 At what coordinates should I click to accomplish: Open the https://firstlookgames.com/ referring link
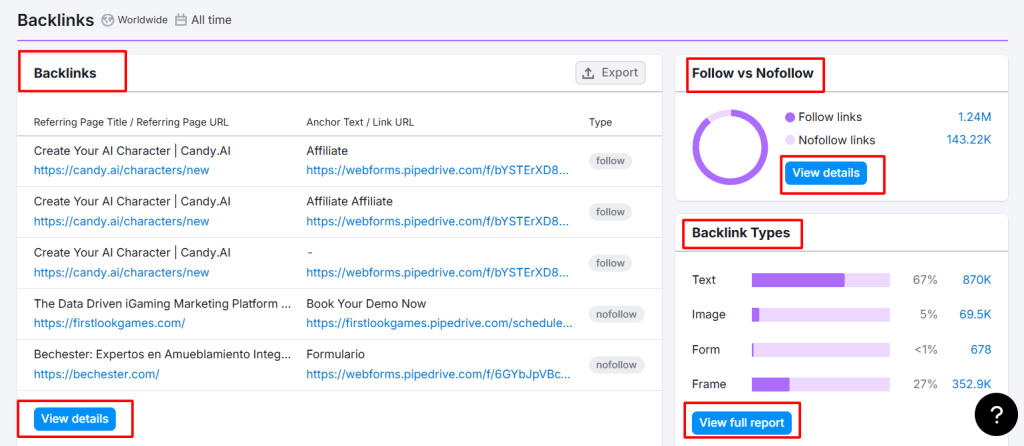[110, 323]
